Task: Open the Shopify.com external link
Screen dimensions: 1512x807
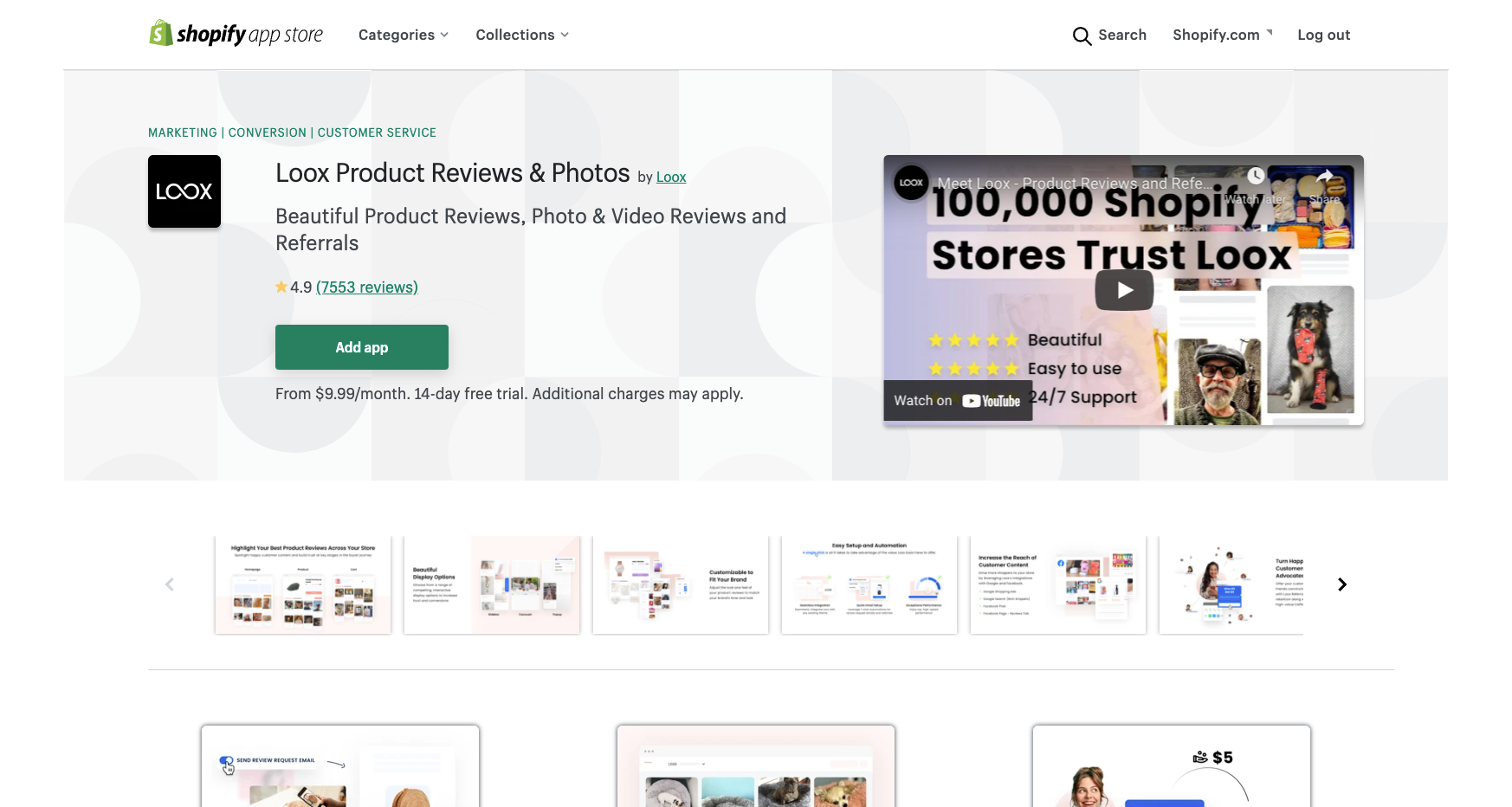Action: pos(1223,35)
